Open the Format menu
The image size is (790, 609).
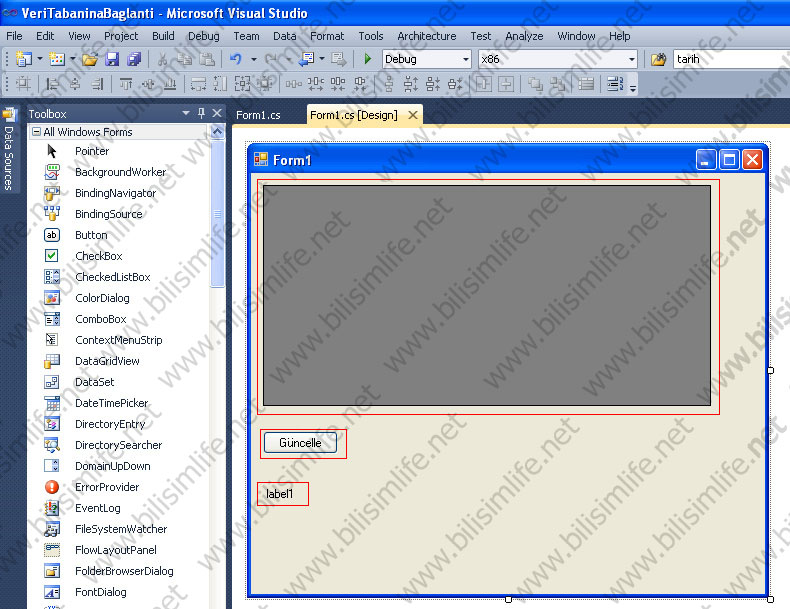click(x=327, y=36)
